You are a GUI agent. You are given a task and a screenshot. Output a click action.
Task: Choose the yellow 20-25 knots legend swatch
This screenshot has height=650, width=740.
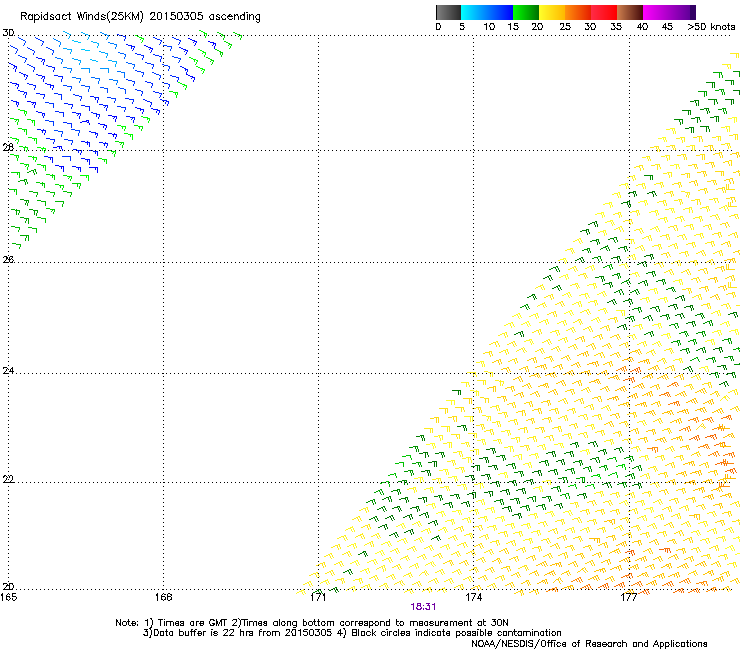point(552,12)
